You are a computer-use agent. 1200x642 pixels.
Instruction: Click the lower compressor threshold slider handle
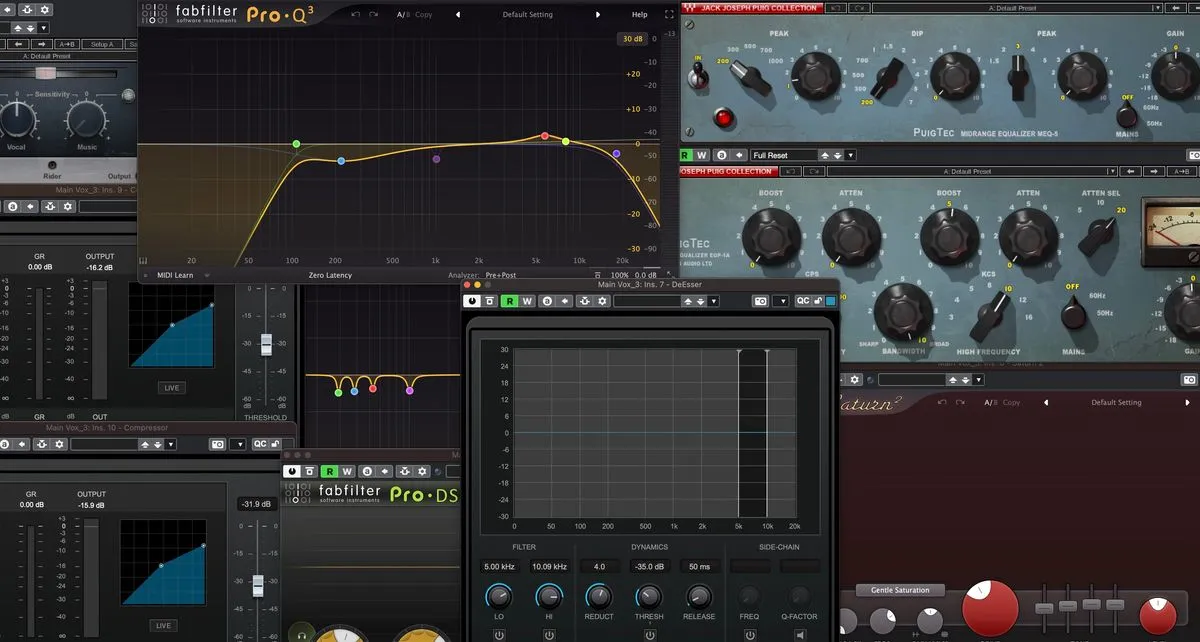point(258,584)
